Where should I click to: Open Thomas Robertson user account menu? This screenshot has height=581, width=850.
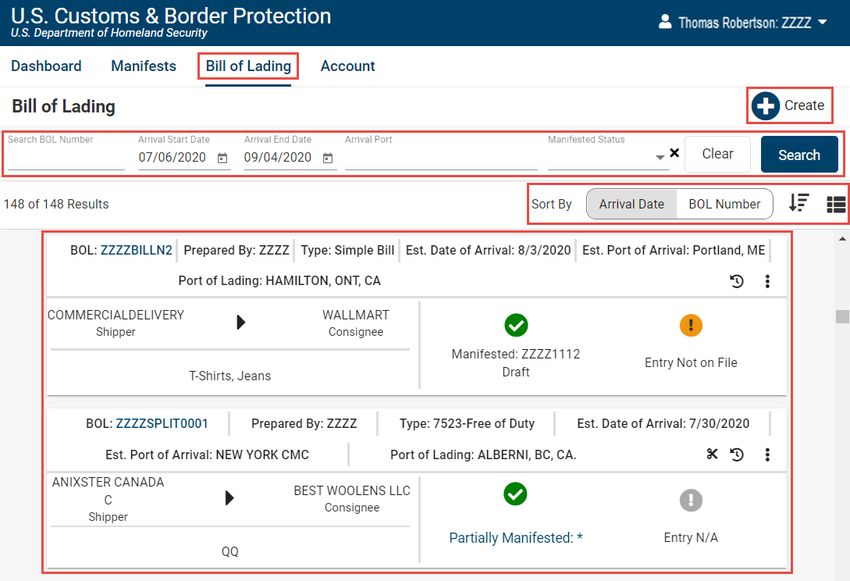[x=743, y=22]
